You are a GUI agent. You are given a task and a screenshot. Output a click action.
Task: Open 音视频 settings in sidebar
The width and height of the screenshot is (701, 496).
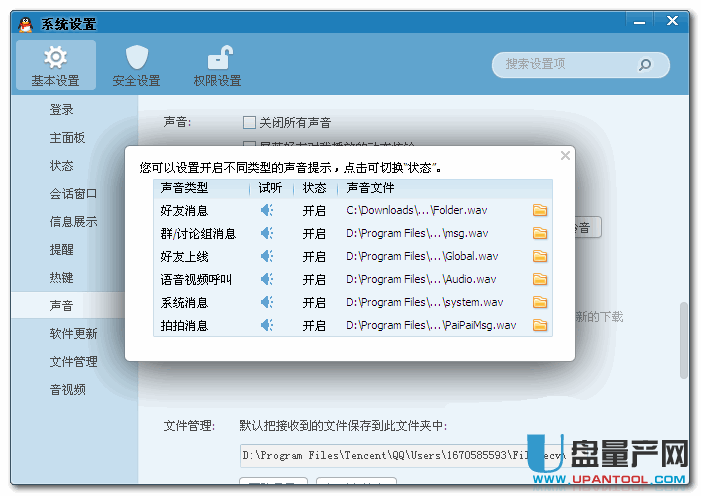[x=67, y=390]
